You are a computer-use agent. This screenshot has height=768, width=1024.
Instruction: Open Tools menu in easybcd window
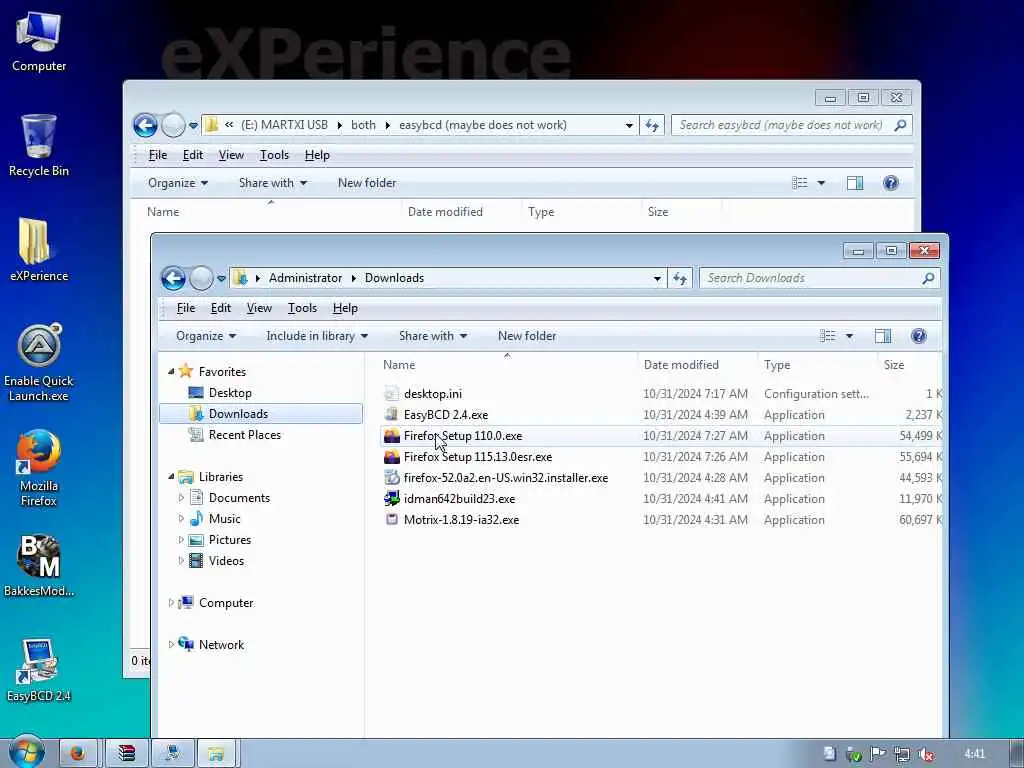pyautogui.click(x=274, y=155)
